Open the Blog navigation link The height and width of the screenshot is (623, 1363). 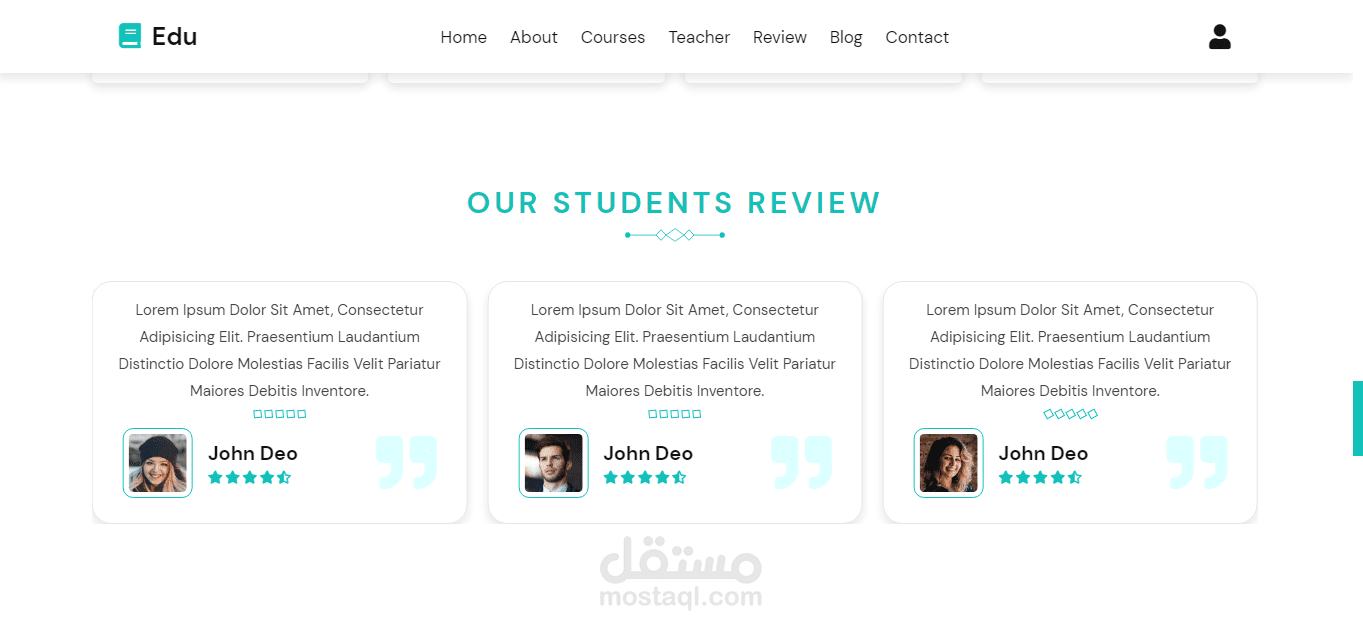(x=846, y=37)
